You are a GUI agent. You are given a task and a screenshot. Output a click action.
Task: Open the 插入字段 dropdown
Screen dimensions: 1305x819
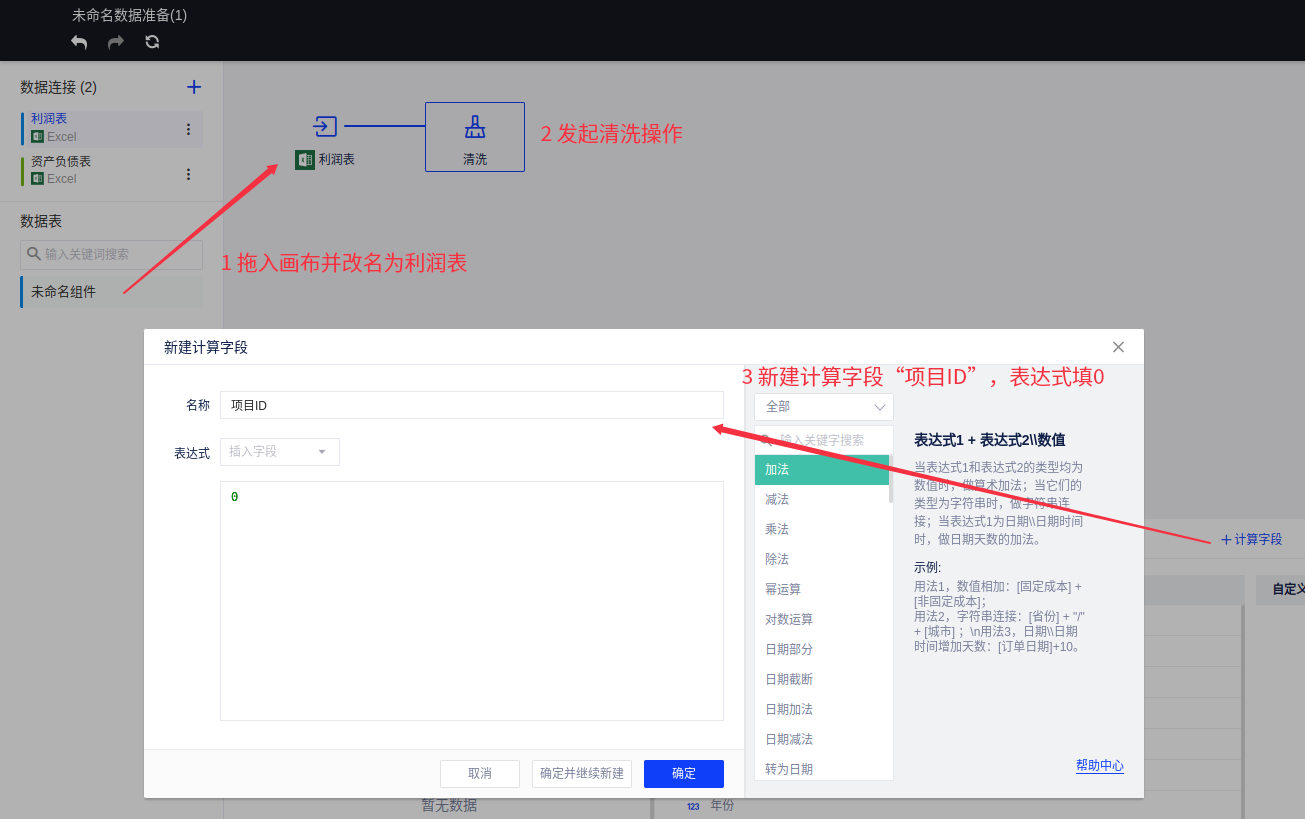point(279,452)
